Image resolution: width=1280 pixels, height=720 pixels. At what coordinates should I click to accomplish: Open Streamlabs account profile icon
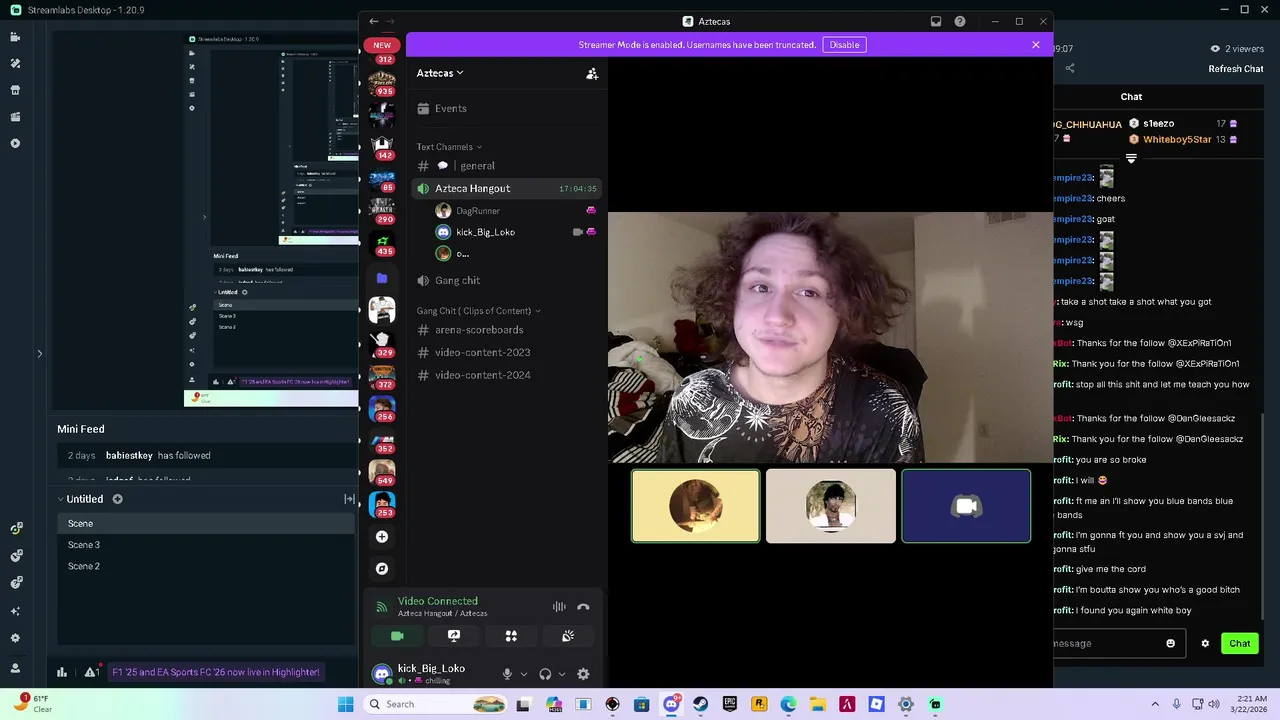click(15, 667)
